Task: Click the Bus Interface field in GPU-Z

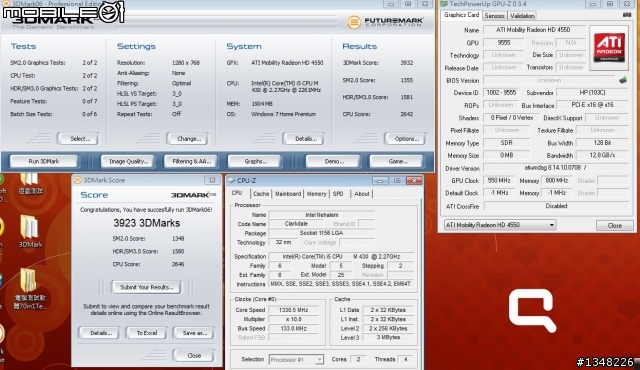Action: coord(593,105)
